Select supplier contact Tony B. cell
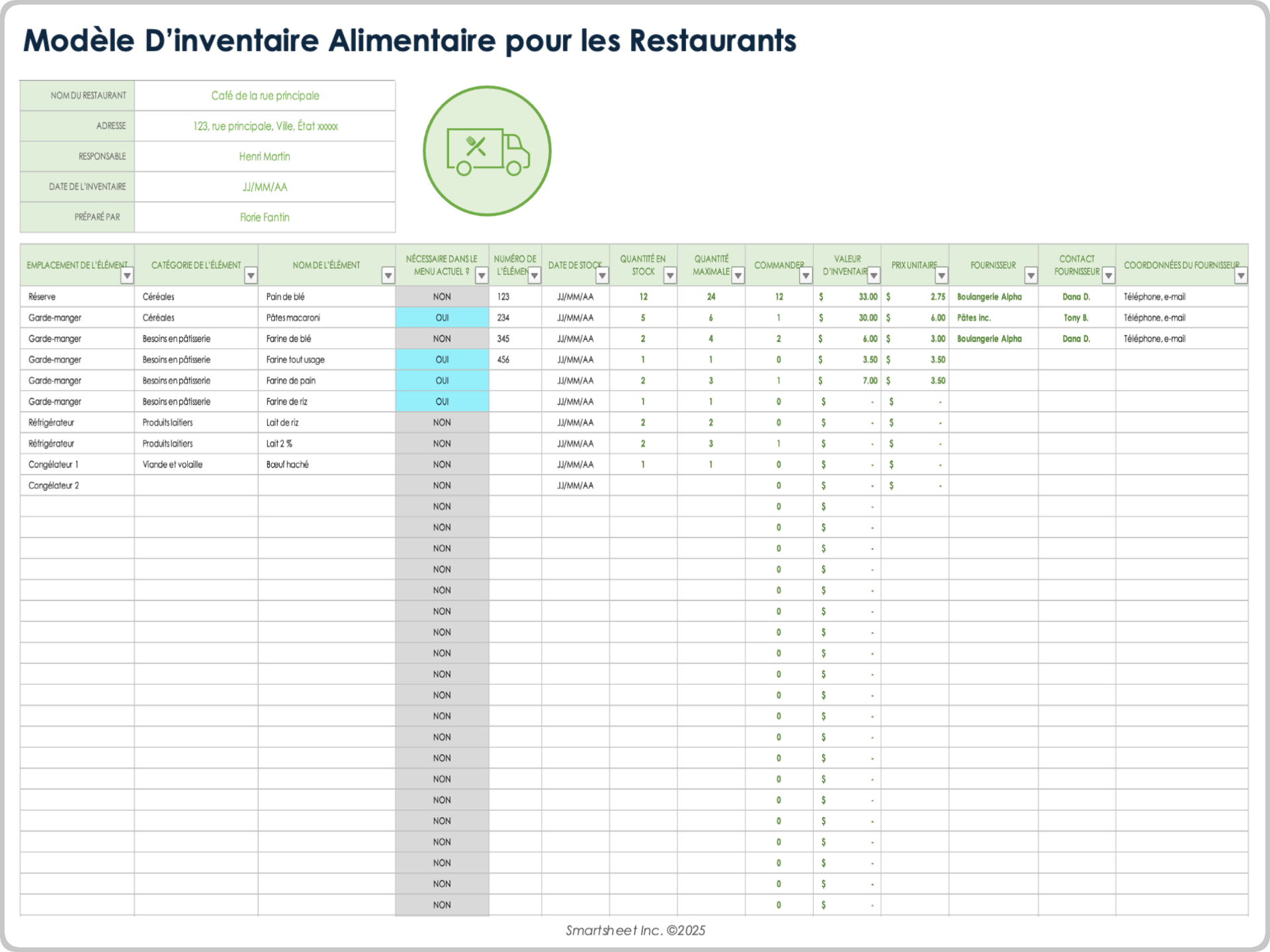 point(1077,318)
